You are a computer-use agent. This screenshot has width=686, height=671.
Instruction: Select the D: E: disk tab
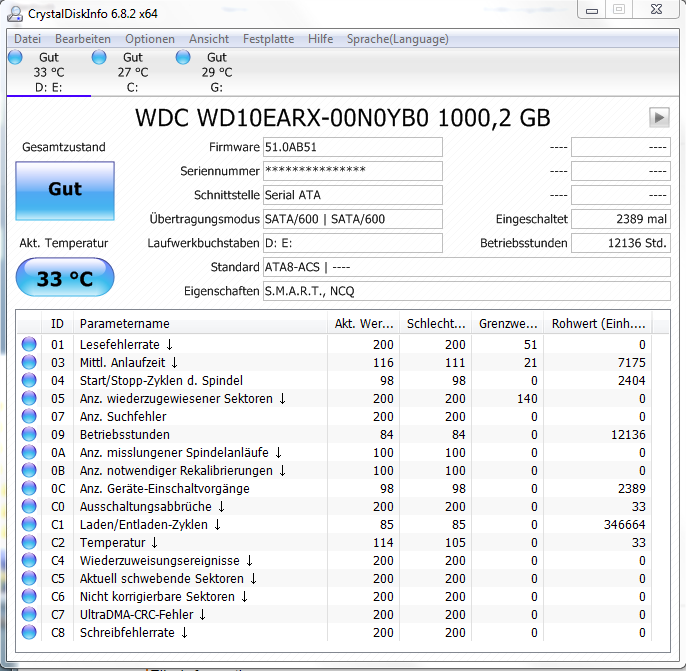point(49,72)
